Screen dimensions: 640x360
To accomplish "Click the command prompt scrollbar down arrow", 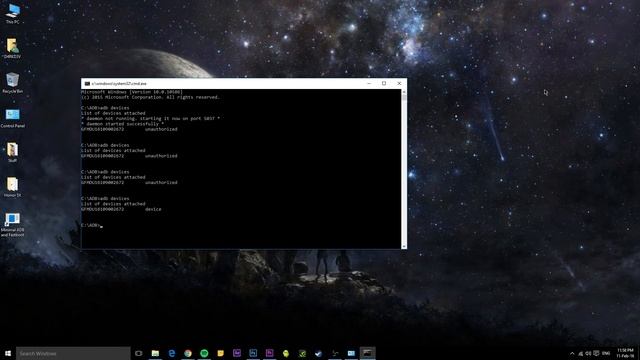I will pos(404,246).
